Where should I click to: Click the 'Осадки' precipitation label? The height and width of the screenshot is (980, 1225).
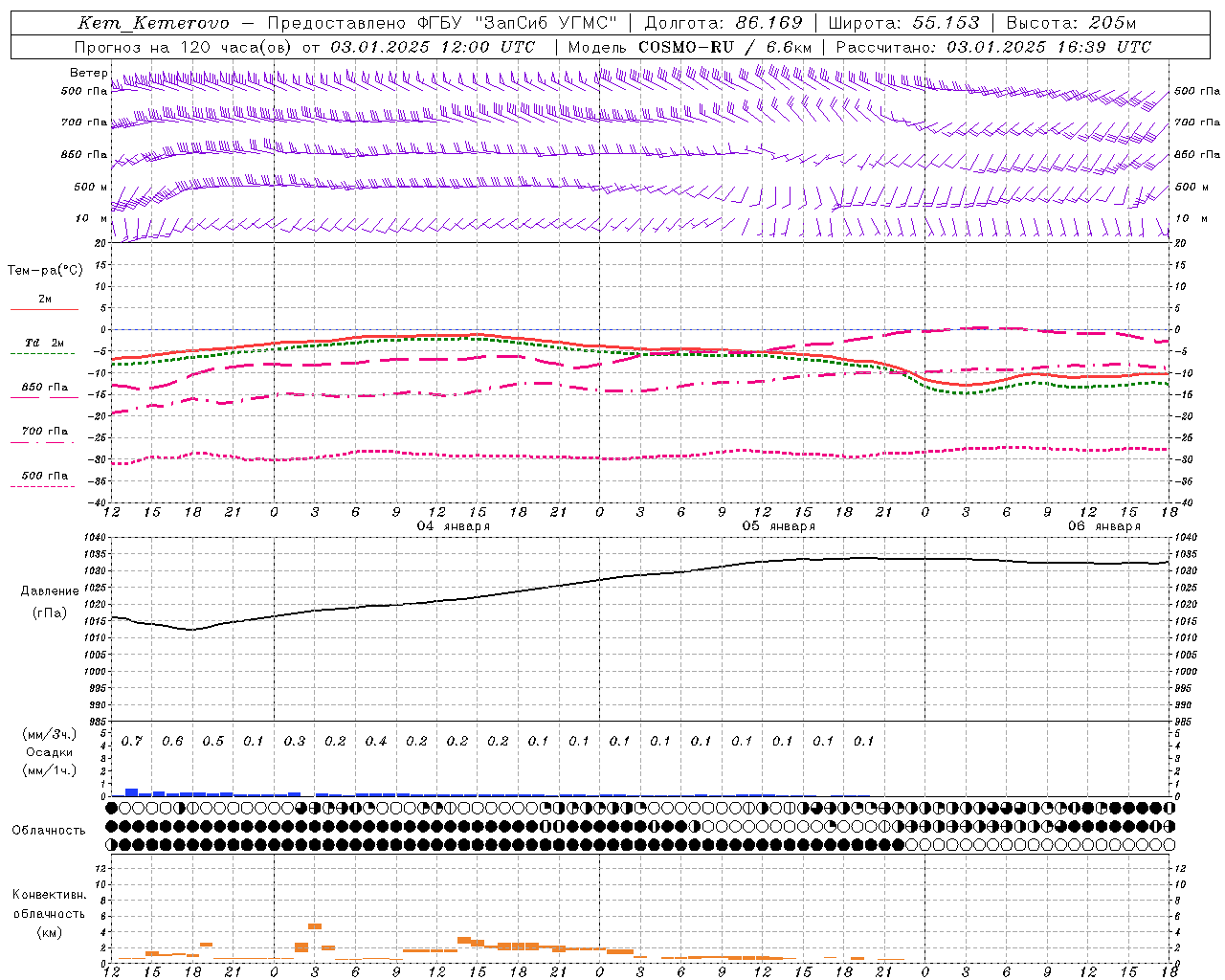50,752
